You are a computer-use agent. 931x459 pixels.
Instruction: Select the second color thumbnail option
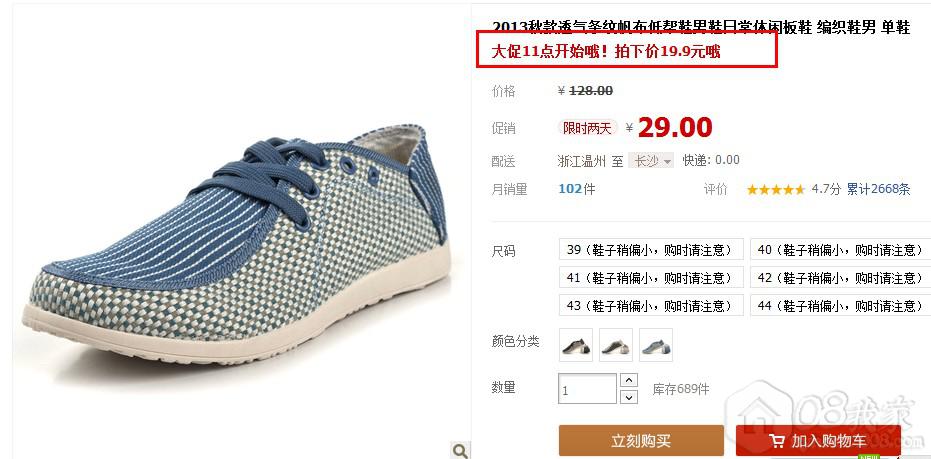tap(616, 345)
